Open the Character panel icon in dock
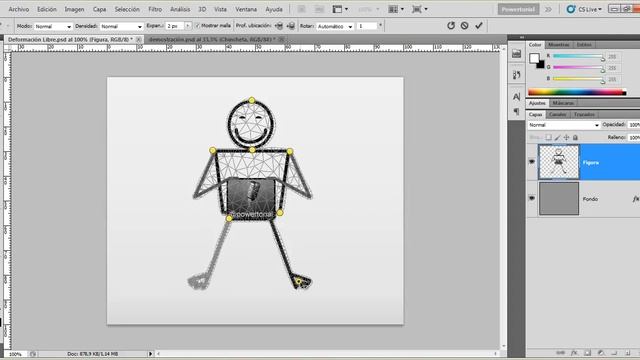Screen dimensions: 640x360 pos(516,96)
